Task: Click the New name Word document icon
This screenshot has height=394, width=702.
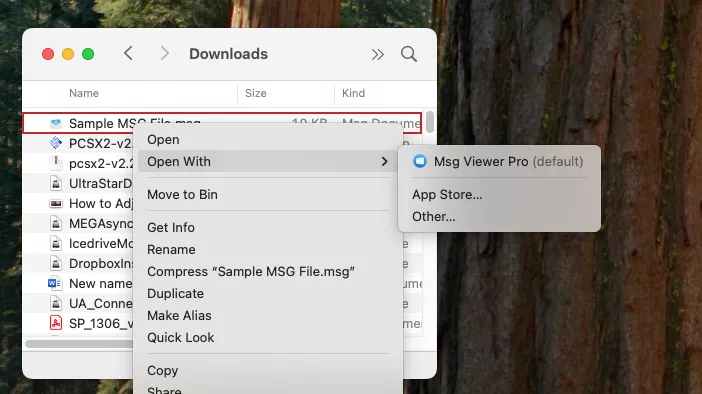Action: [55, 283]
